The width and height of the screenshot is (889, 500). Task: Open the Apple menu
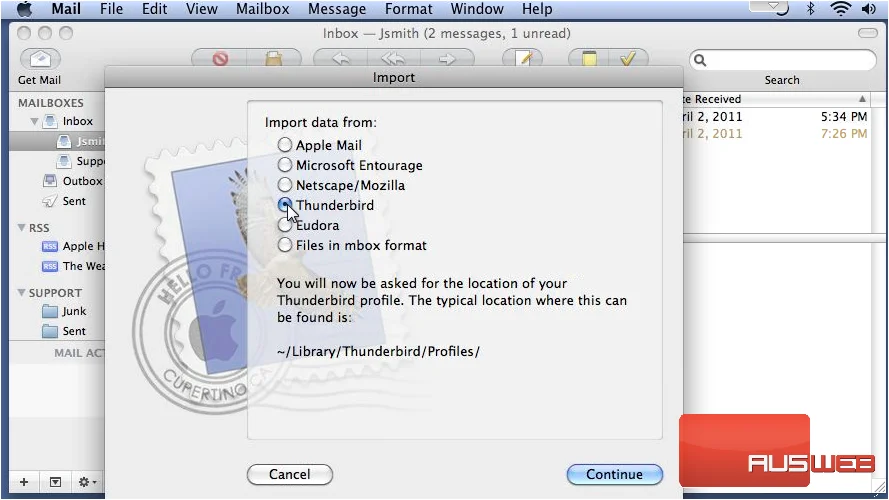pyautogui.click(x=24, y=9)
